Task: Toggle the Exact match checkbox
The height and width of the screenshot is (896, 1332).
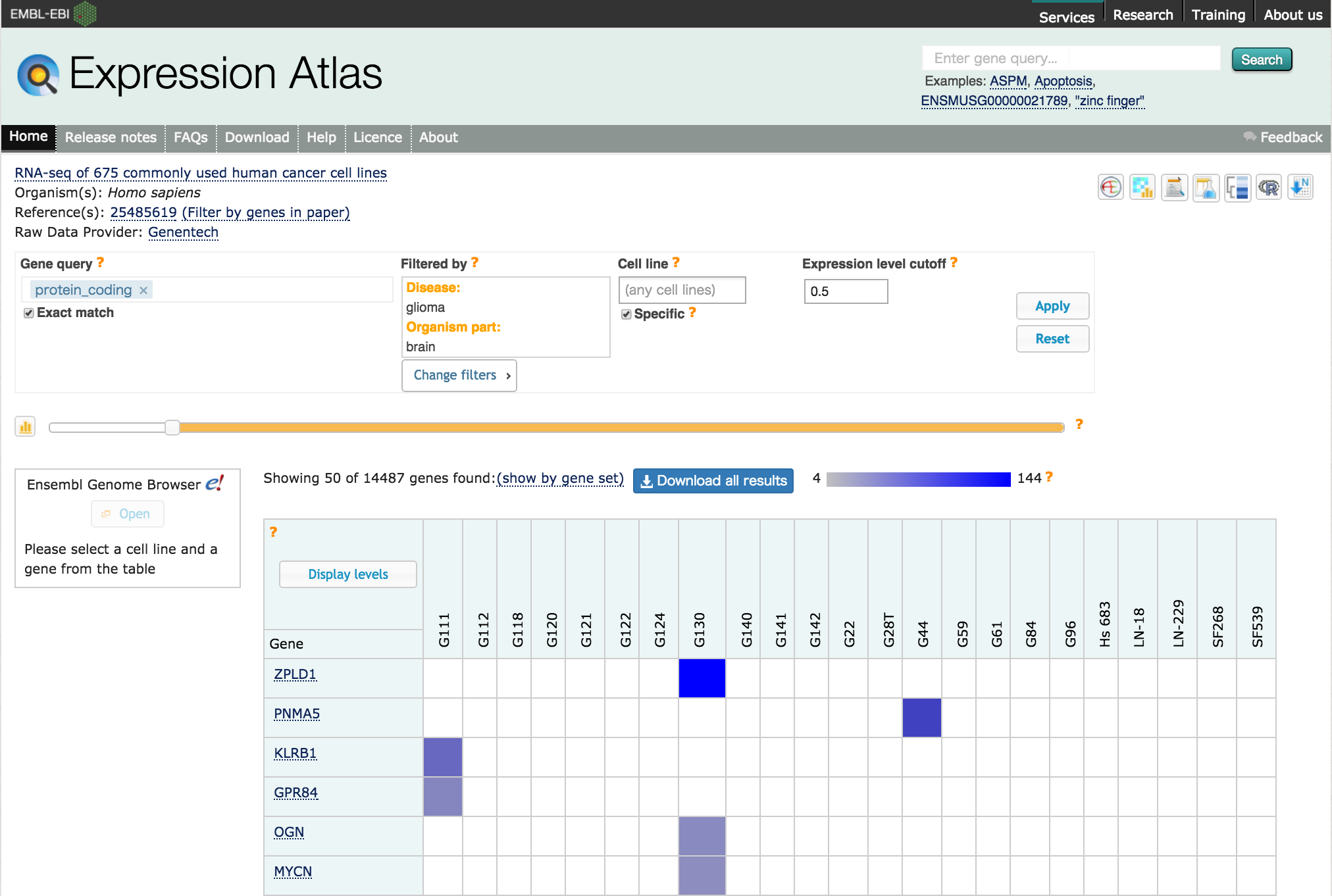Action: [x=29, y=313]
